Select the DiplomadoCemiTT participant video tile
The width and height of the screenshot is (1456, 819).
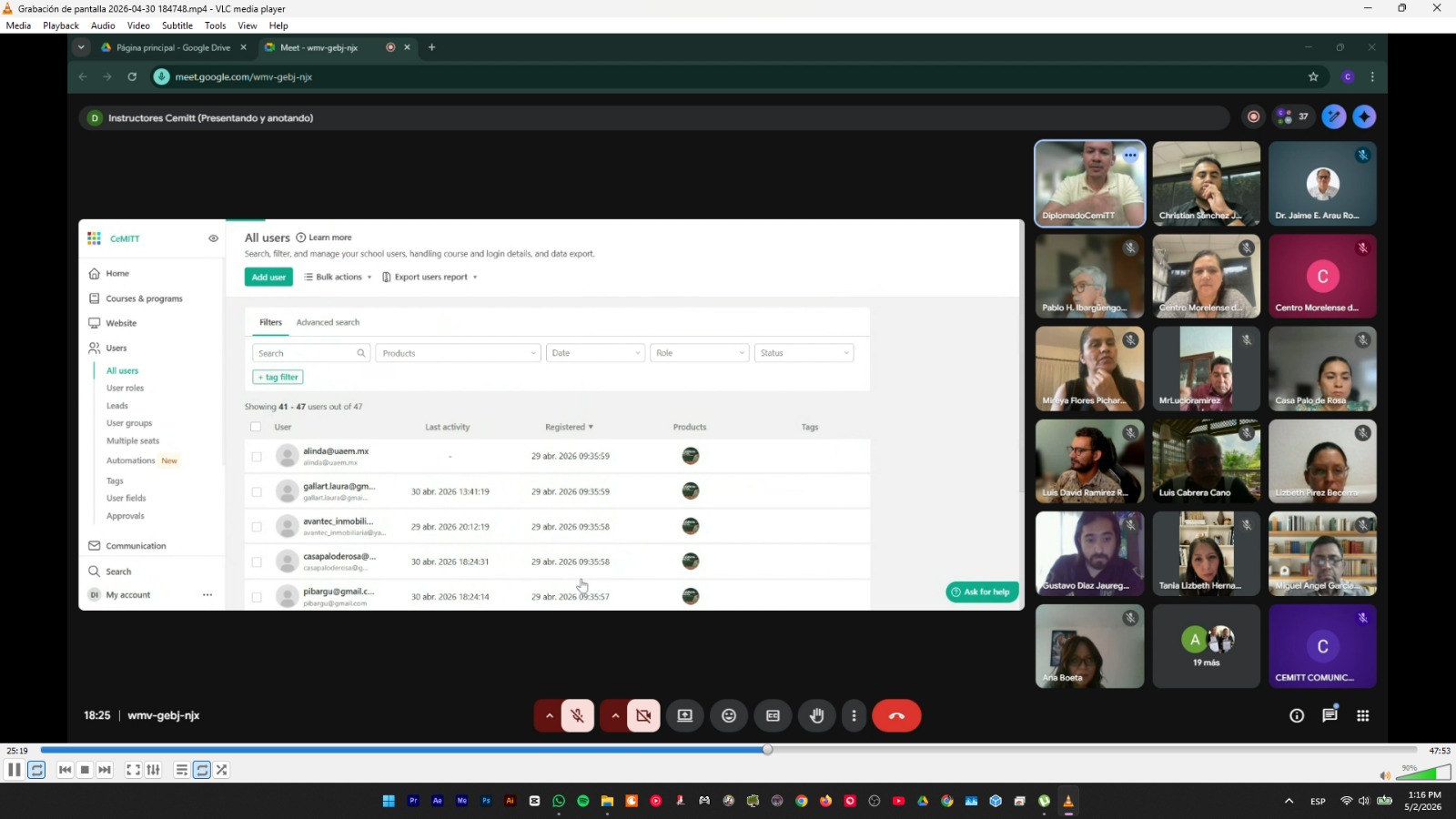[x=1089, y=183]
